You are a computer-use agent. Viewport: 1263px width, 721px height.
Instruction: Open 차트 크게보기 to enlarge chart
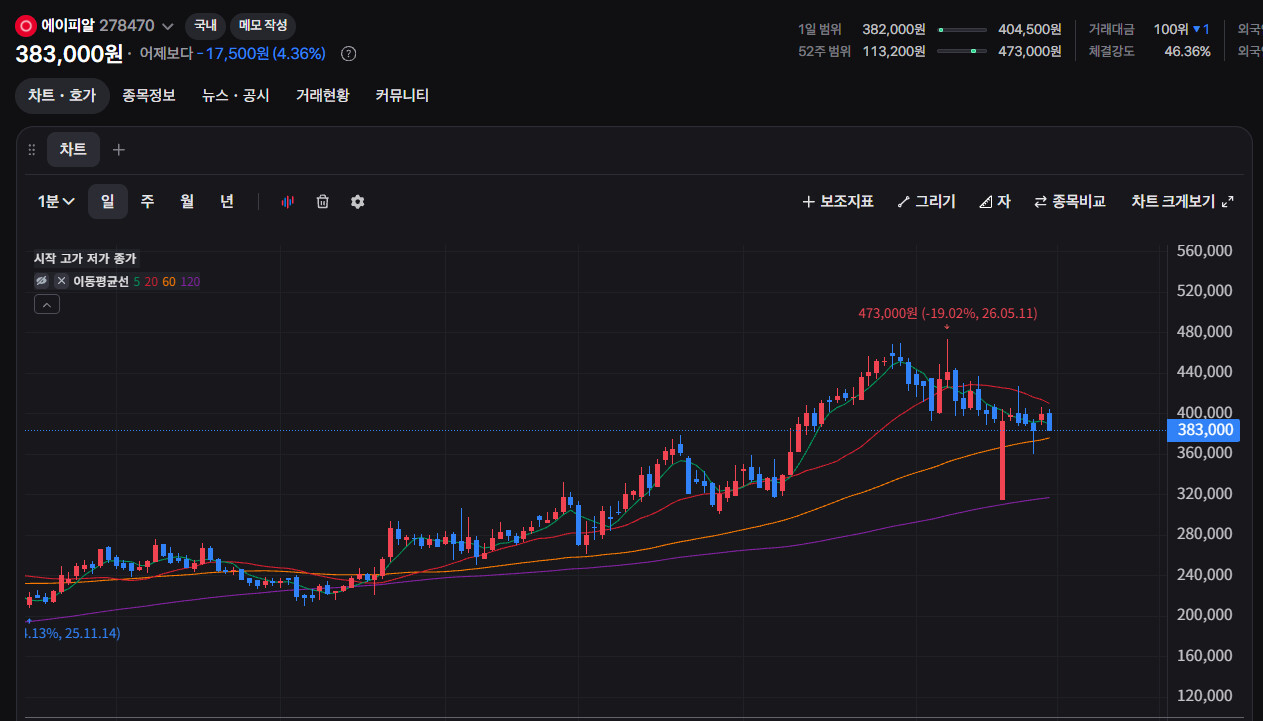coord(1183,201)
